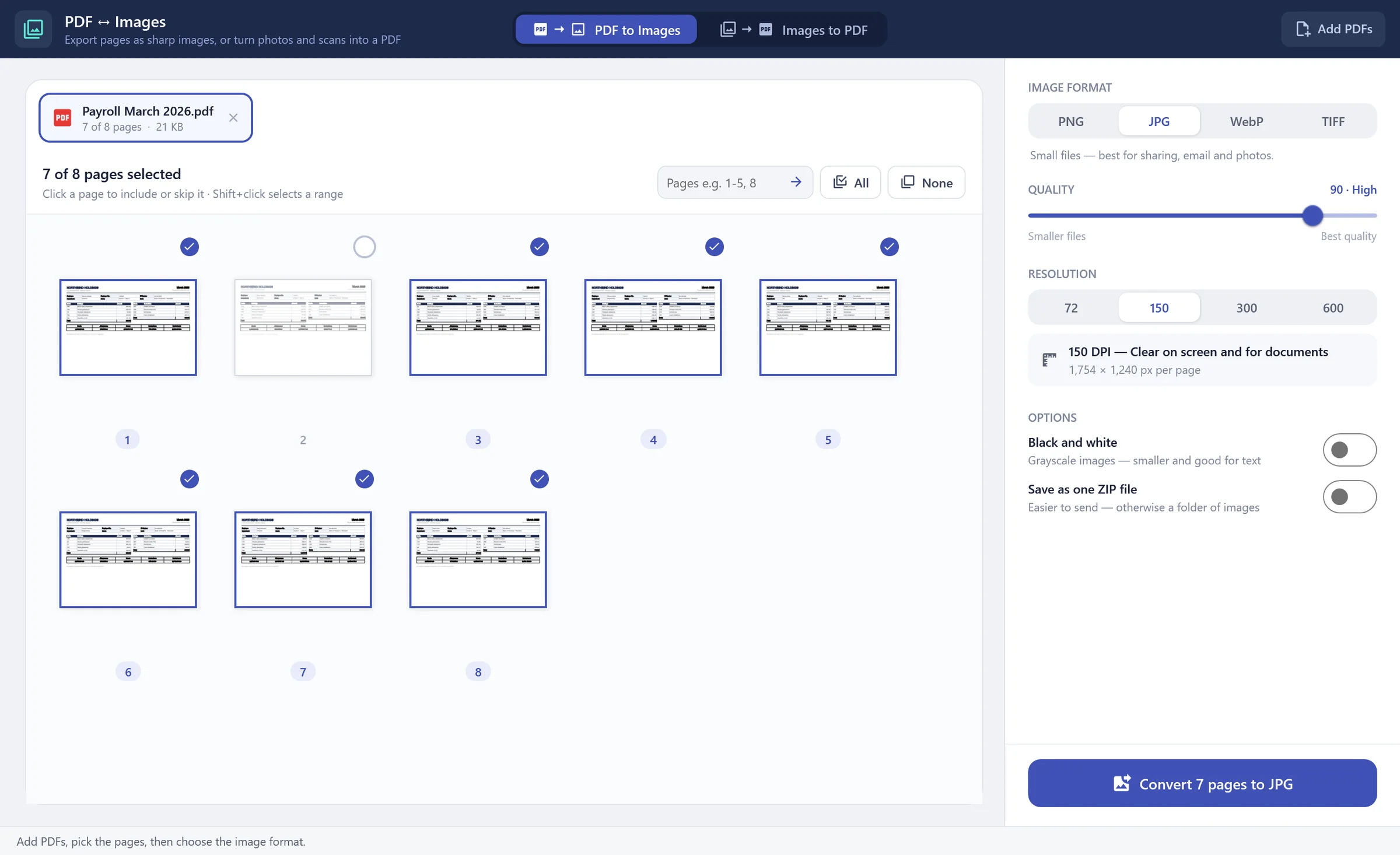Enable the Black and white toggle
The width and height of the screenshot is (1400, 855).
1349,450
